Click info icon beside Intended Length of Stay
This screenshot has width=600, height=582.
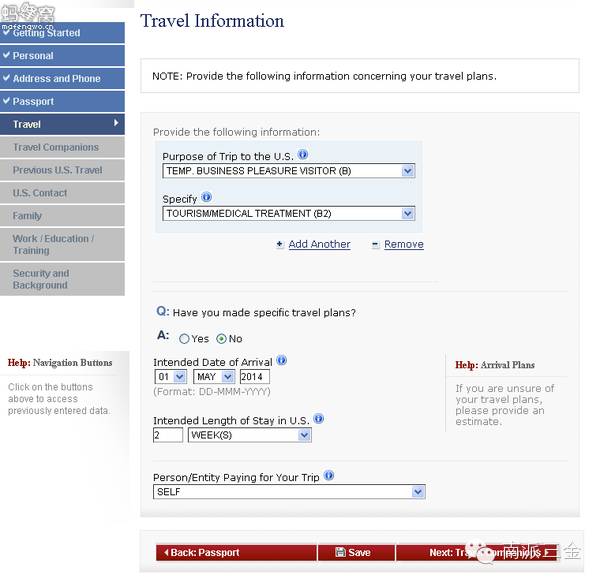(319, 418)
